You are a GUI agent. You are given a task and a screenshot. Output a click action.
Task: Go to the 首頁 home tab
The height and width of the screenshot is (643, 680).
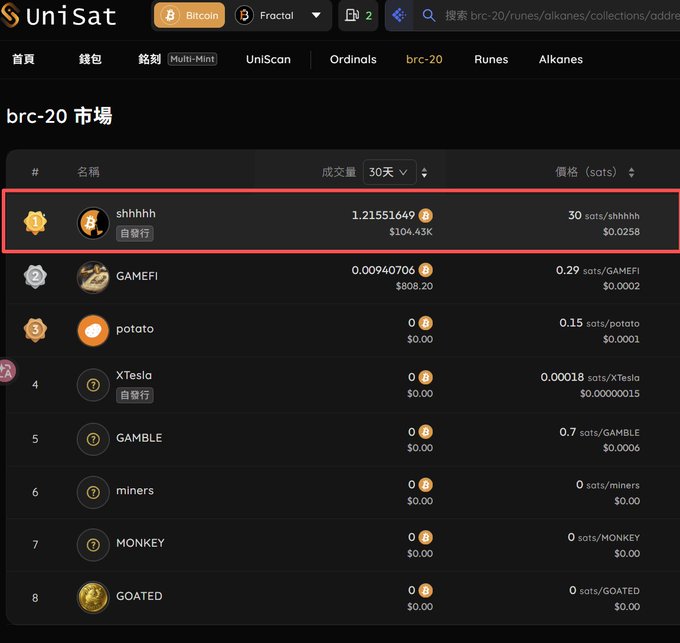[x=23, y=59]
